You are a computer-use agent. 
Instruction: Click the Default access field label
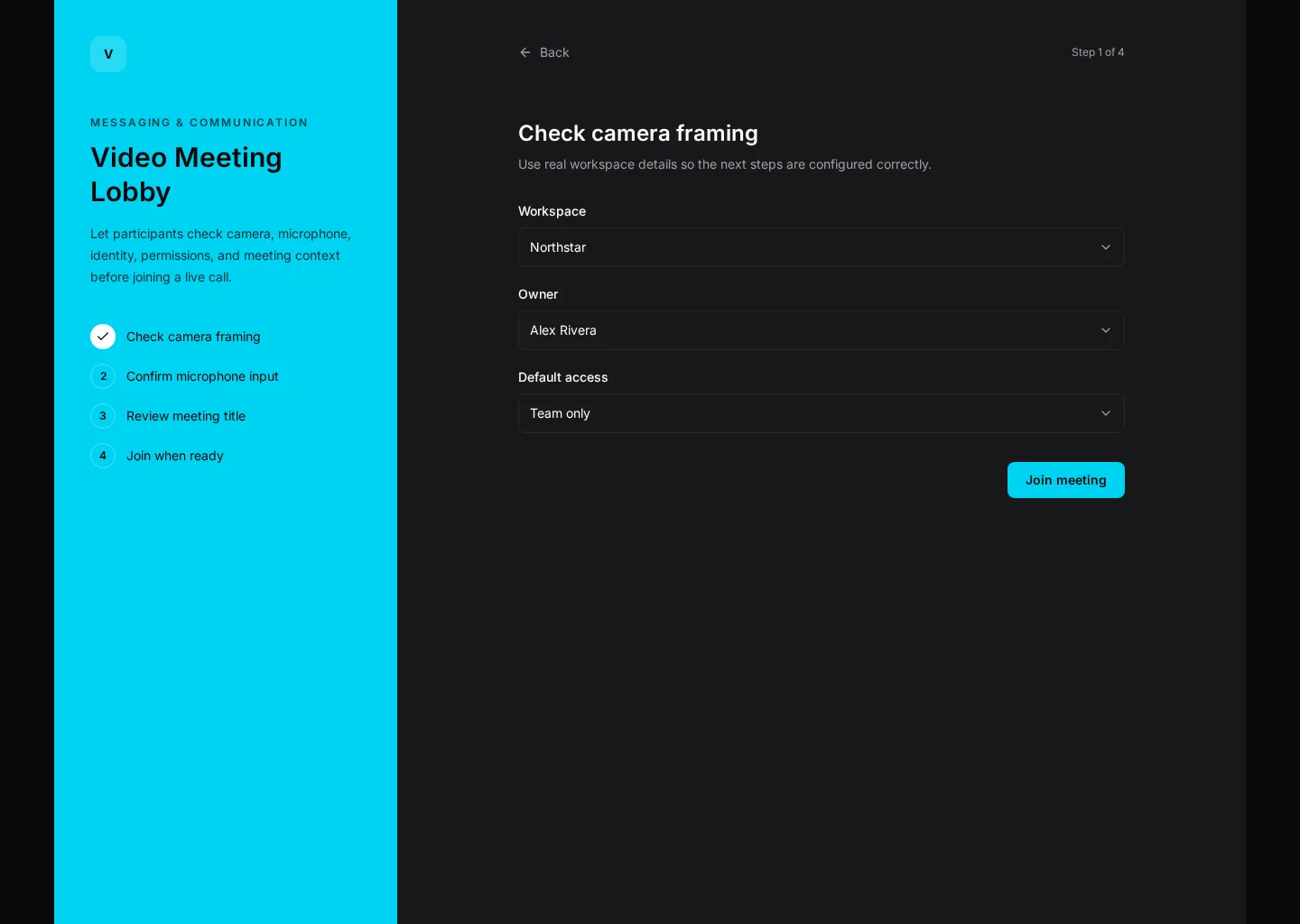[x=562, y=377]
